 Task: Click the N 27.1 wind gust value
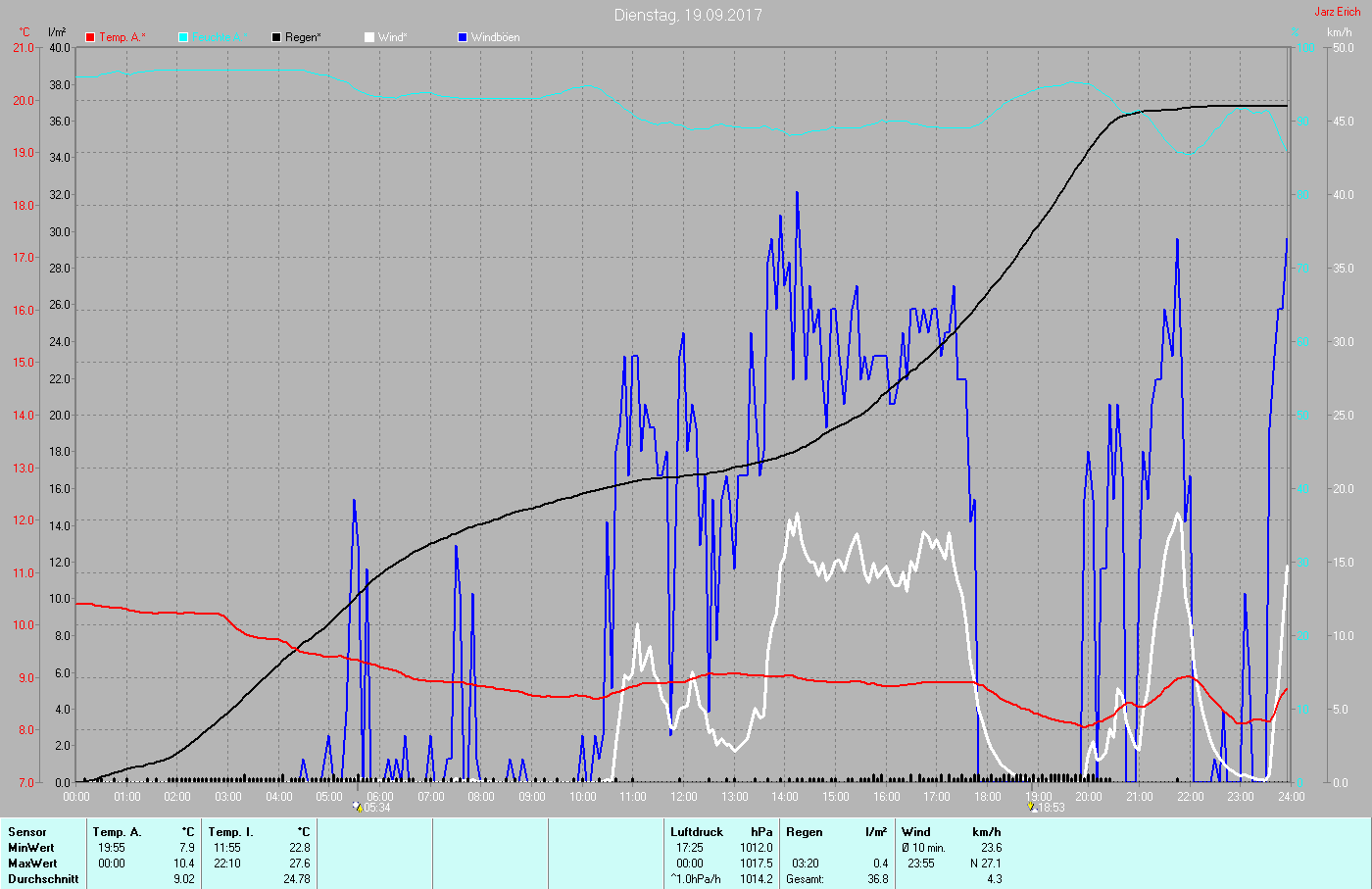(986, 864)
